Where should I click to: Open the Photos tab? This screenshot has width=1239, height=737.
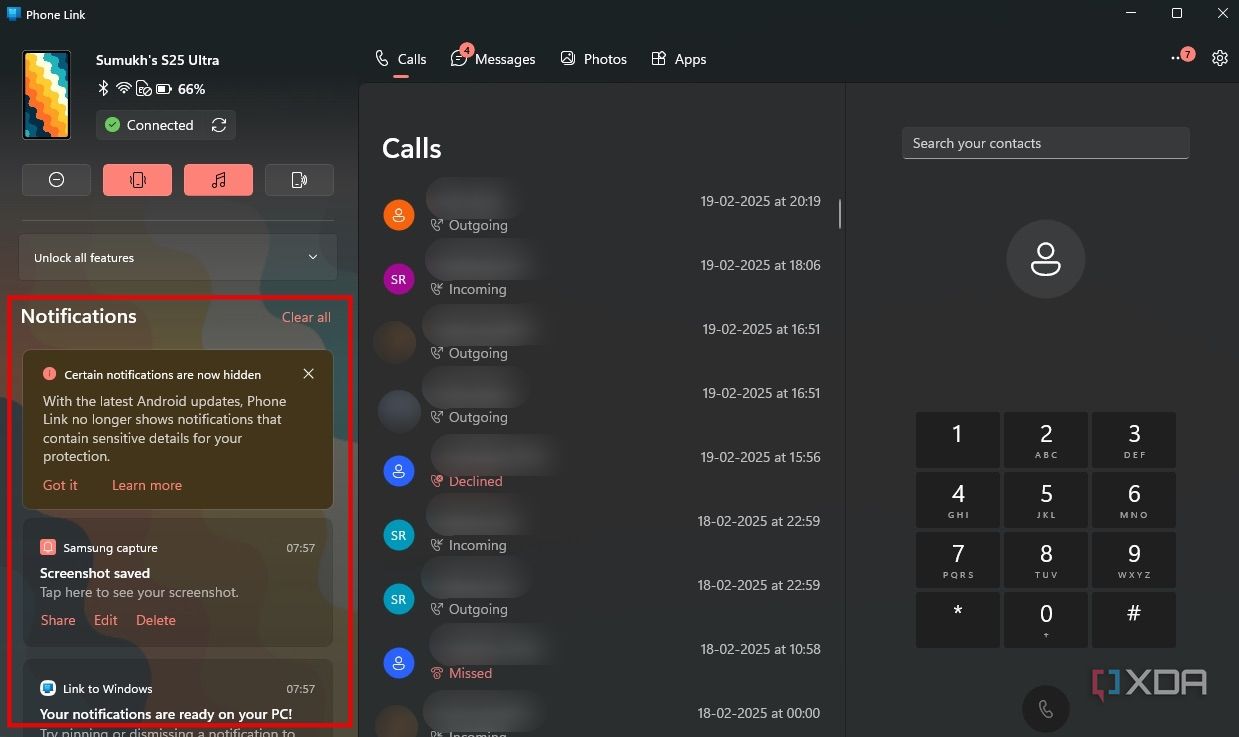[x=594, y=58]
